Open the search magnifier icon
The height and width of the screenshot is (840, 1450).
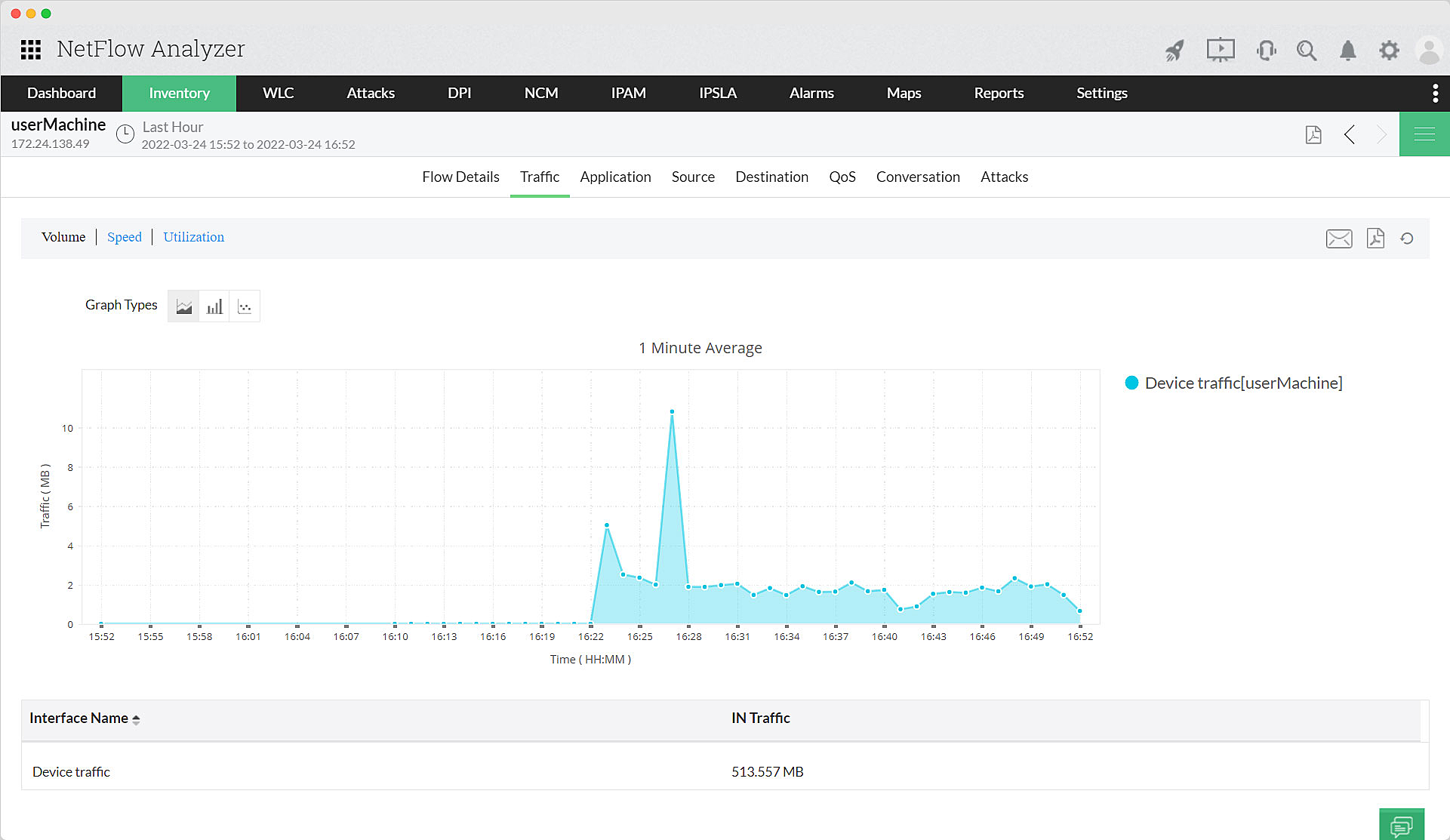tap(1307, 51)
